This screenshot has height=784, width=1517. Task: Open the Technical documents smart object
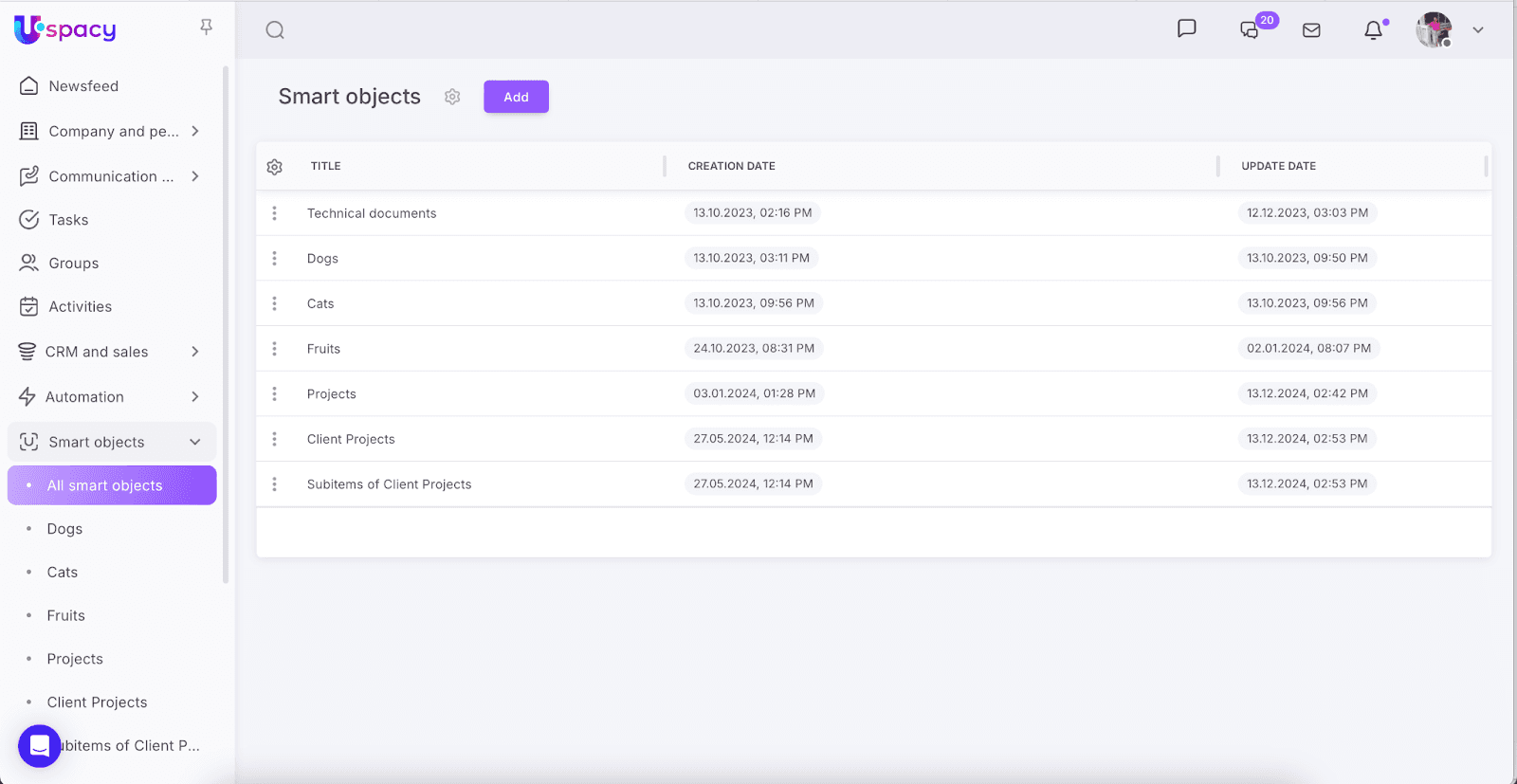pos(372,213)
